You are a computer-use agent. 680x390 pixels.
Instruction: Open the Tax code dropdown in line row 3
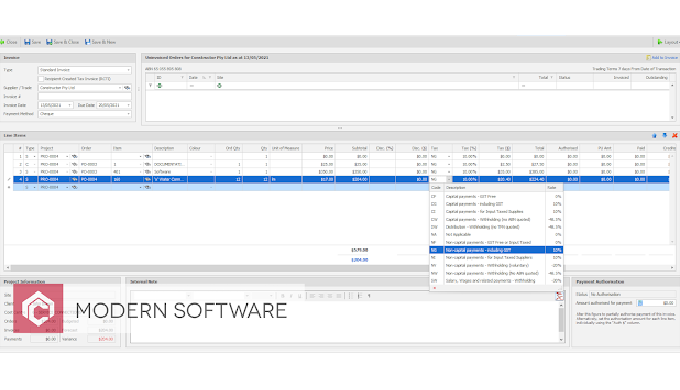(x=449, y=172)
